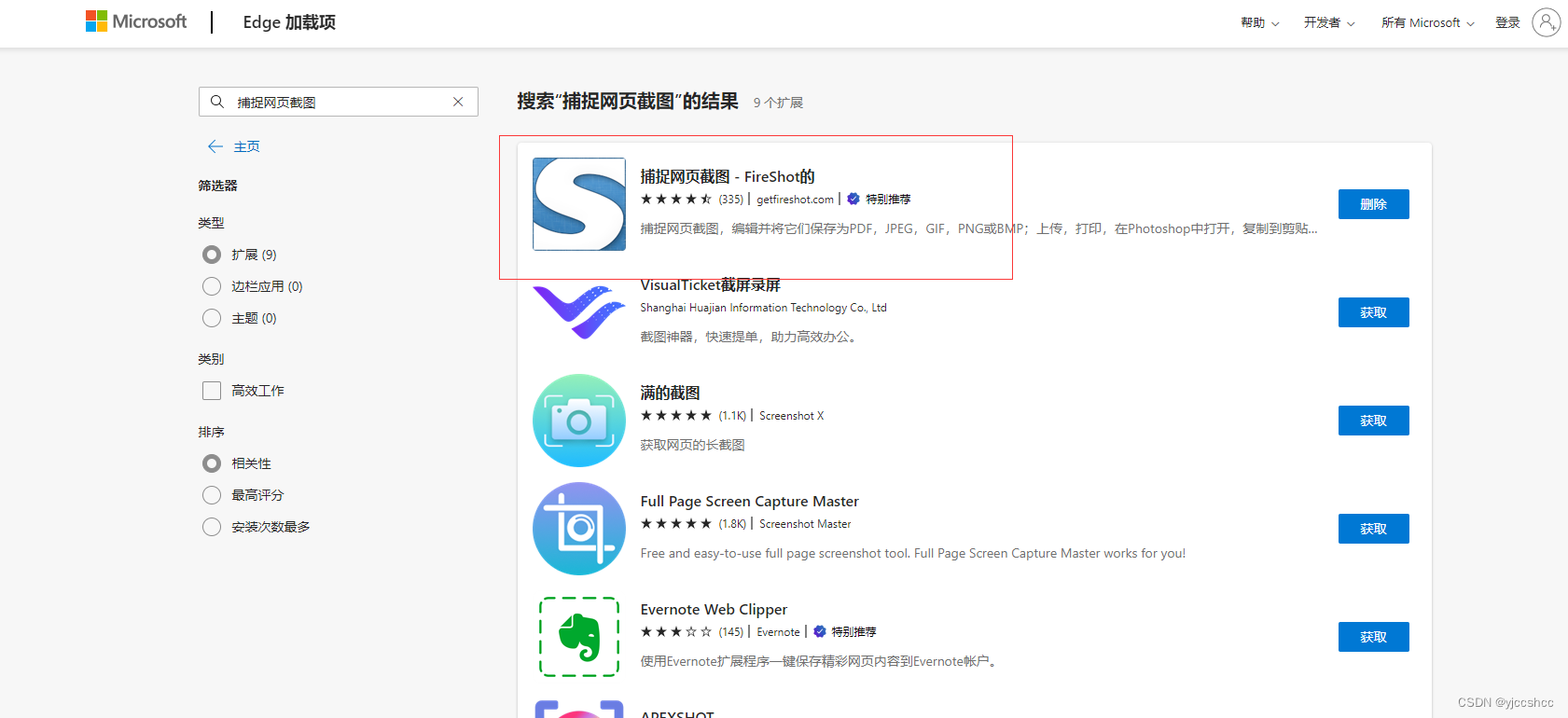This screenshot has height=718, width=1568.
Task: Click Shanghai Huajian Information Technology publisher text
Action: [x=763, y=307]
